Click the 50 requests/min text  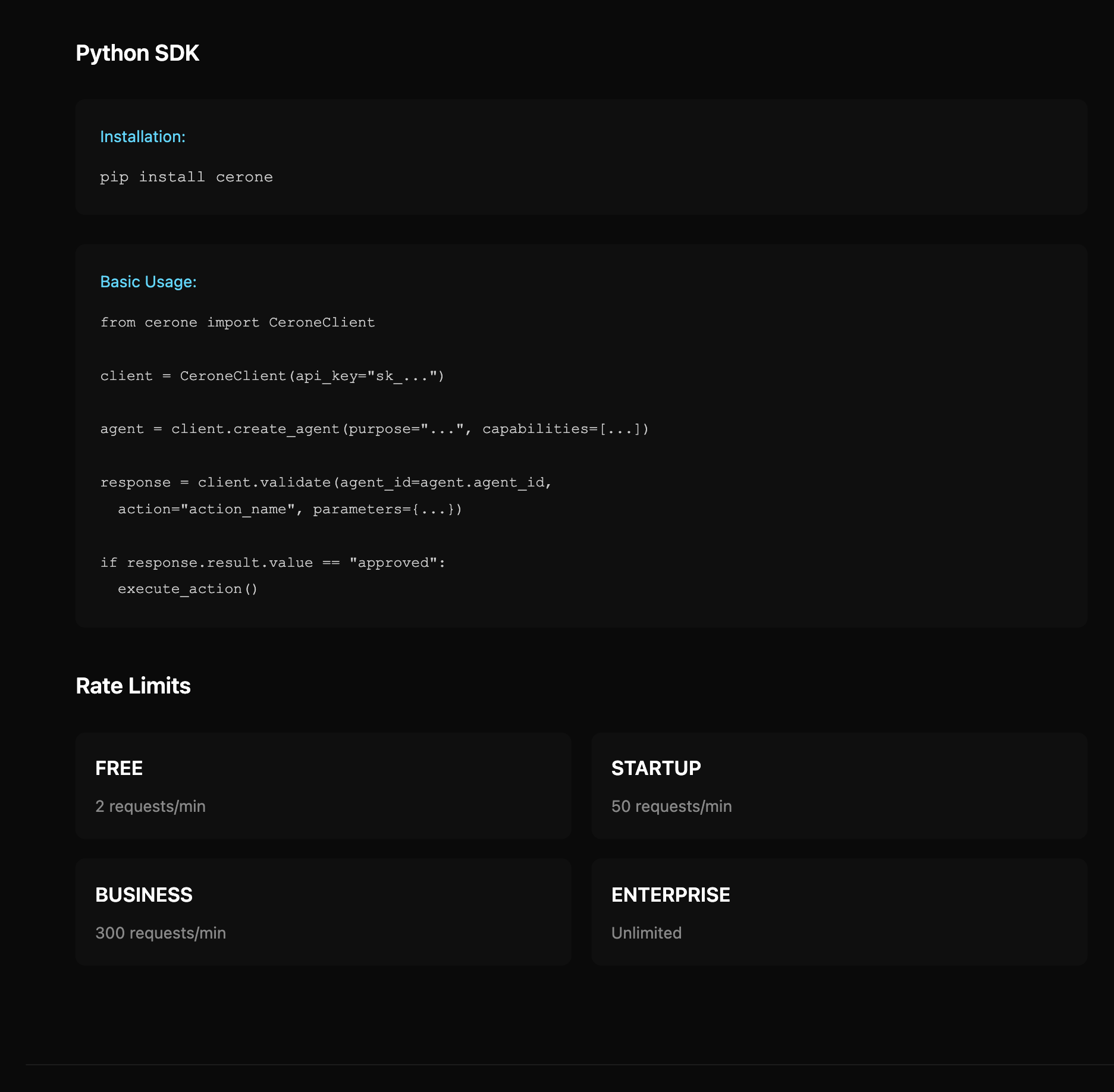(671, 807)
